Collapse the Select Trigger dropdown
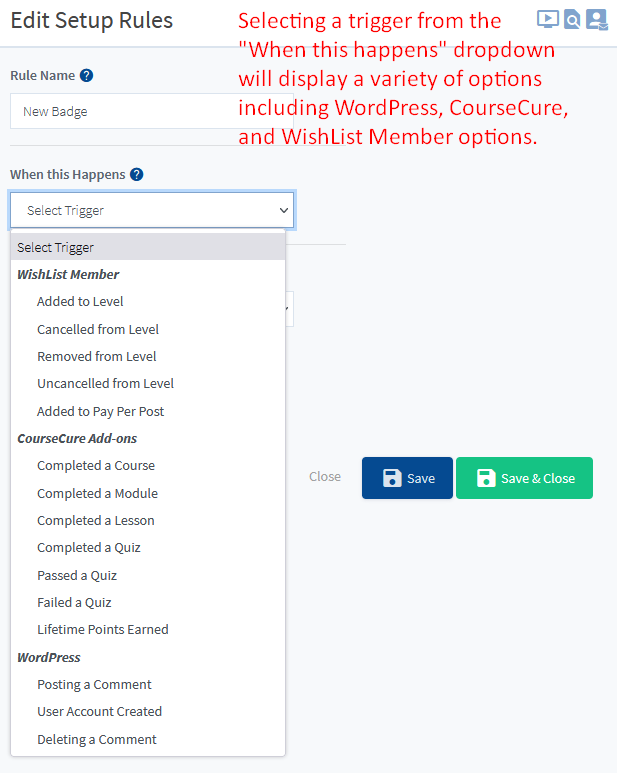This screenshot has width=617, height=773. point(152,211)
